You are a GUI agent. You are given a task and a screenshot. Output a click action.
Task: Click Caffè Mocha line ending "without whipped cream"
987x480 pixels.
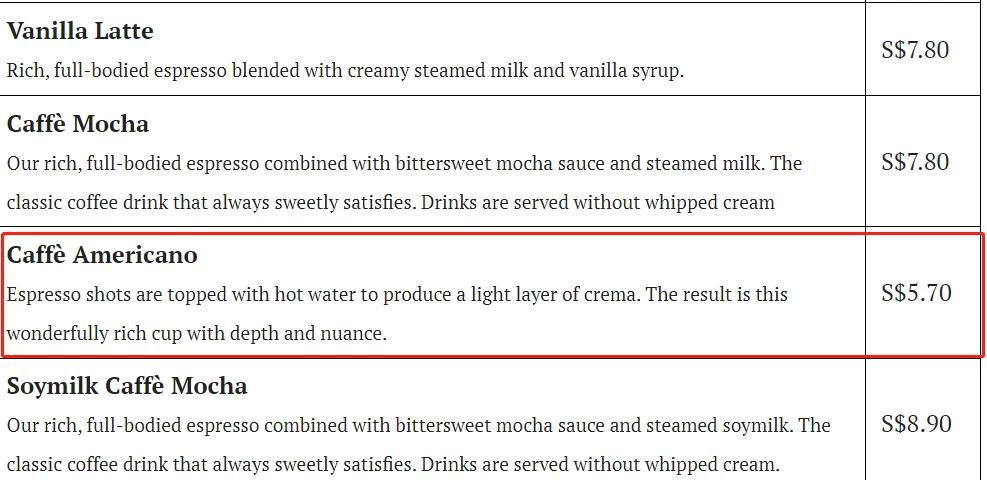pyautogui.click(x=390, y=203)
